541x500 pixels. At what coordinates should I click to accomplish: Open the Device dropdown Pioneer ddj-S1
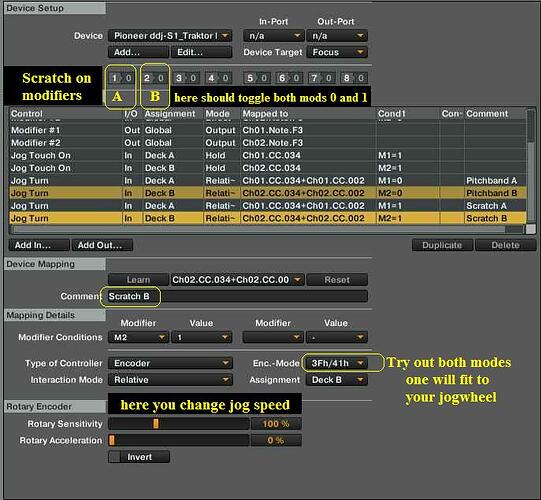click(x=170, y=36)
